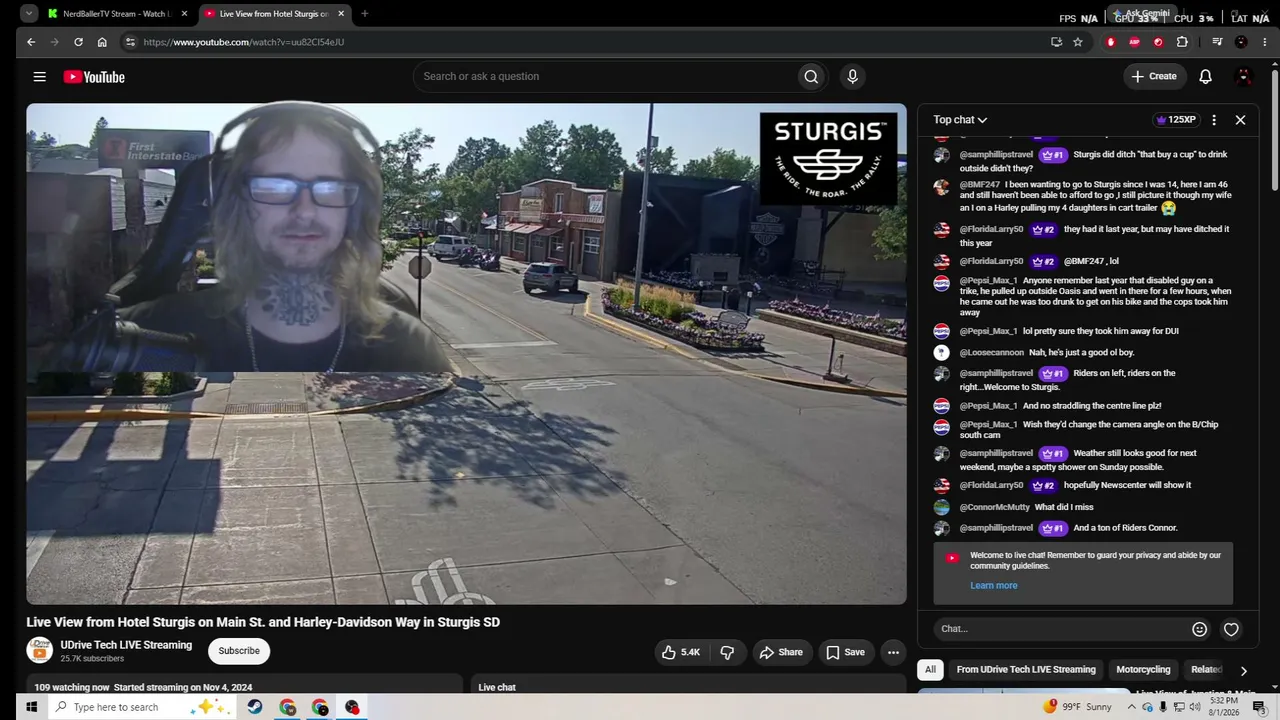Subscribe to UDrive Tech LIVE Streaming
Viewport: 1280px width, 720px height.
(x=239, y=651)
